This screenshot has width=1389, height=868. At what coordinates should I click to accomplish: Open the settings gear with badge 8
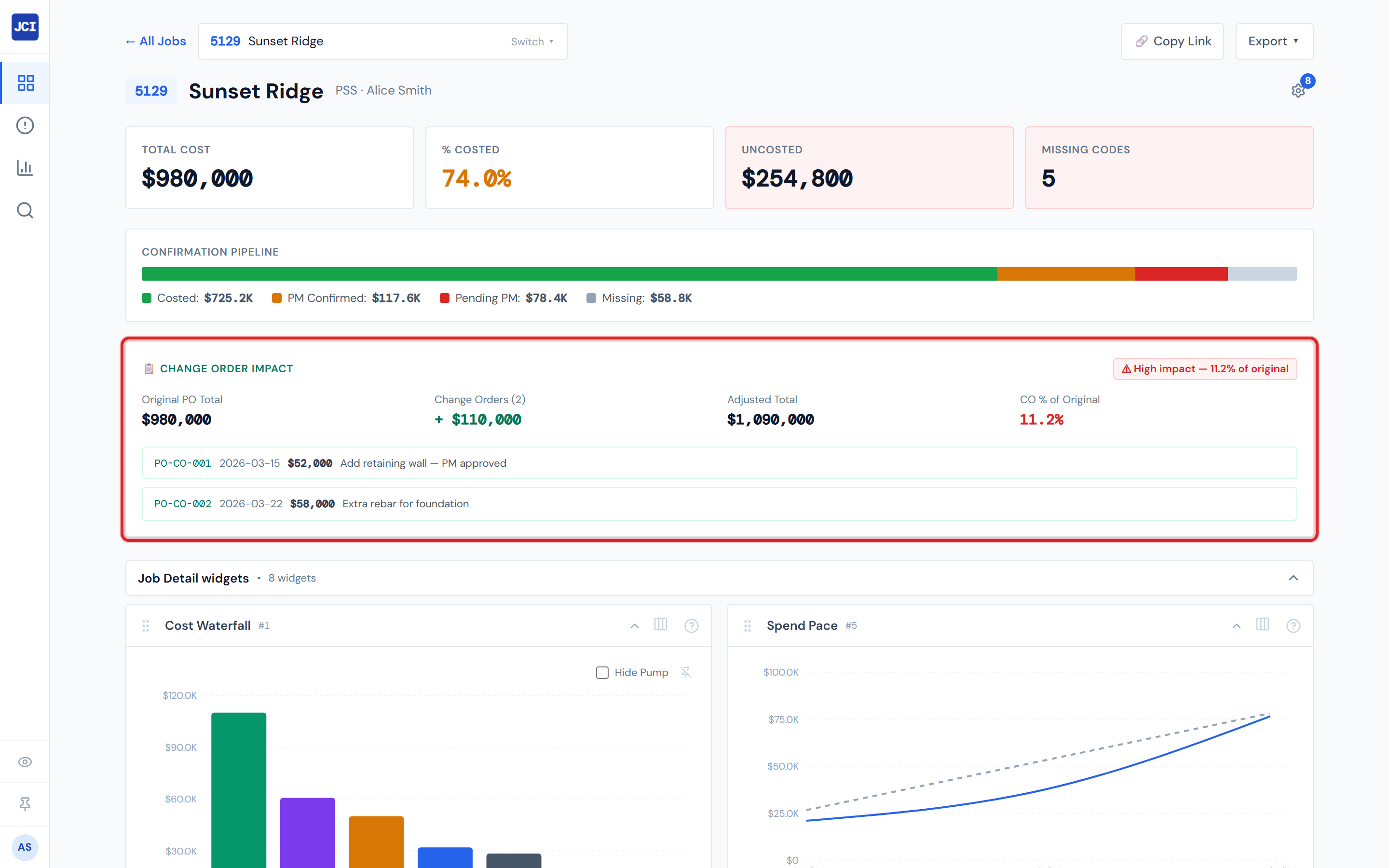tap(1299, 90)
